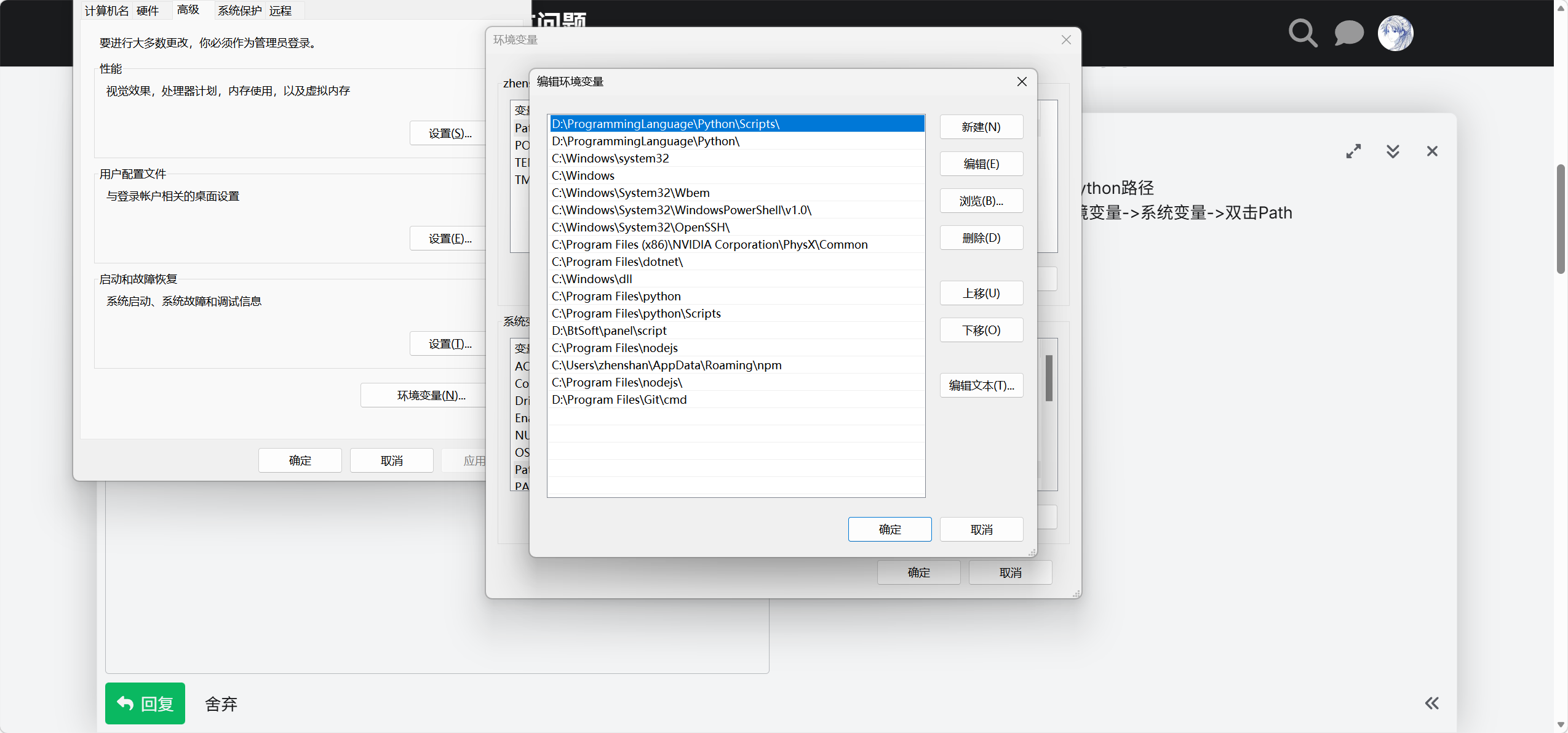
Task: Click the green 回复 reply button
Action: pyautogui.click(x=145, y=703)
